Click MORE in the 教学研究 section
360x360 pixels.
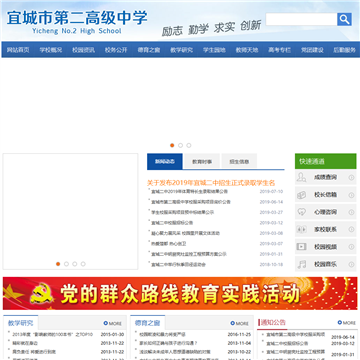(113, 323)
